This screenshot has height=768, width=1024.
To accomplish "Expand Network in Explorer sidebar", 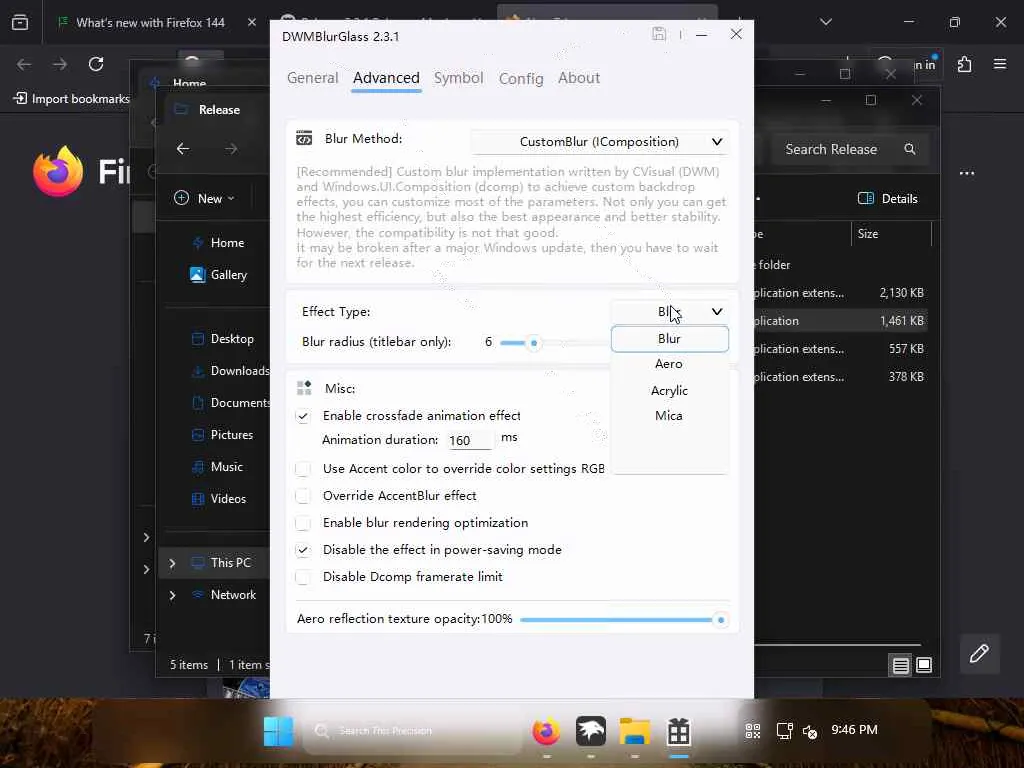I will point(172,595).
